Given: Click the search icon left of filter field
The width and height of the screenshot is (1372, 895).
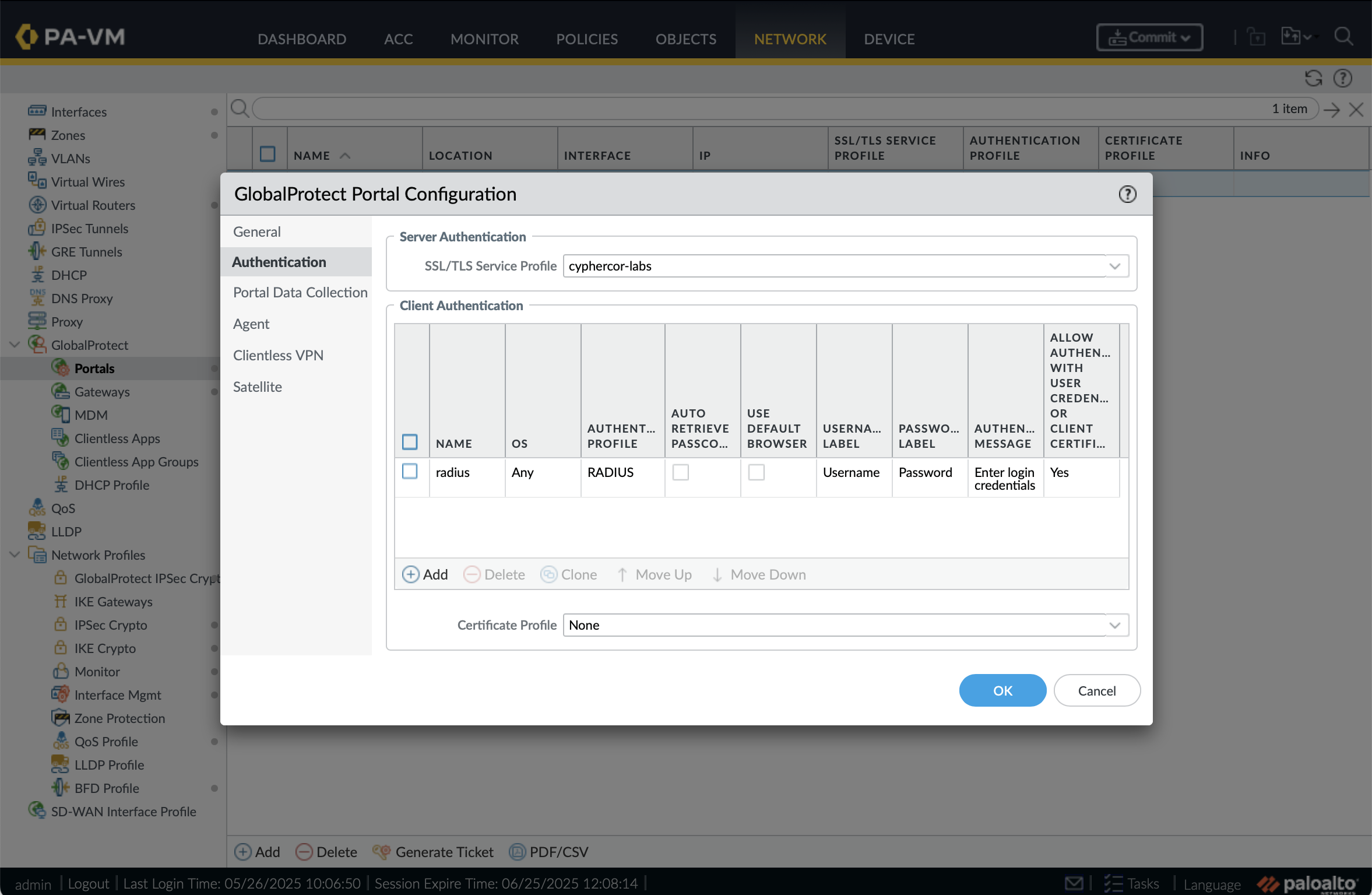Looking at the screenshot, I should point(240,108).
